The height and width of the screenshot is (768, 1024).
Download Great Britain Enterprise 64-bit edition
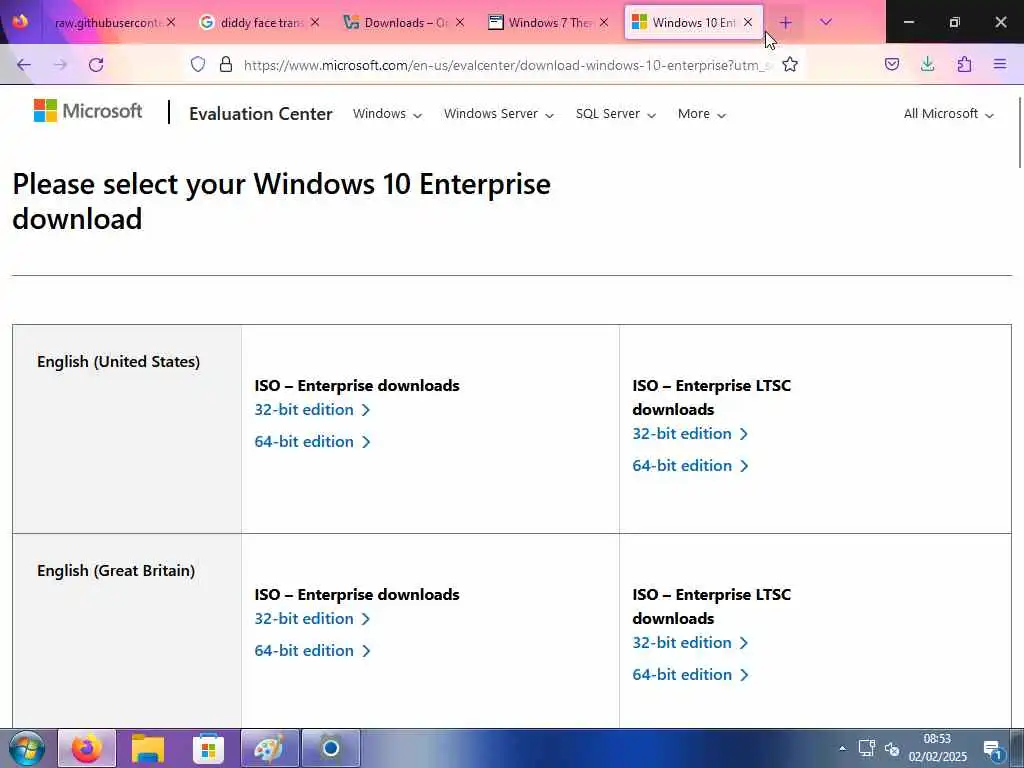coord(312,650)
